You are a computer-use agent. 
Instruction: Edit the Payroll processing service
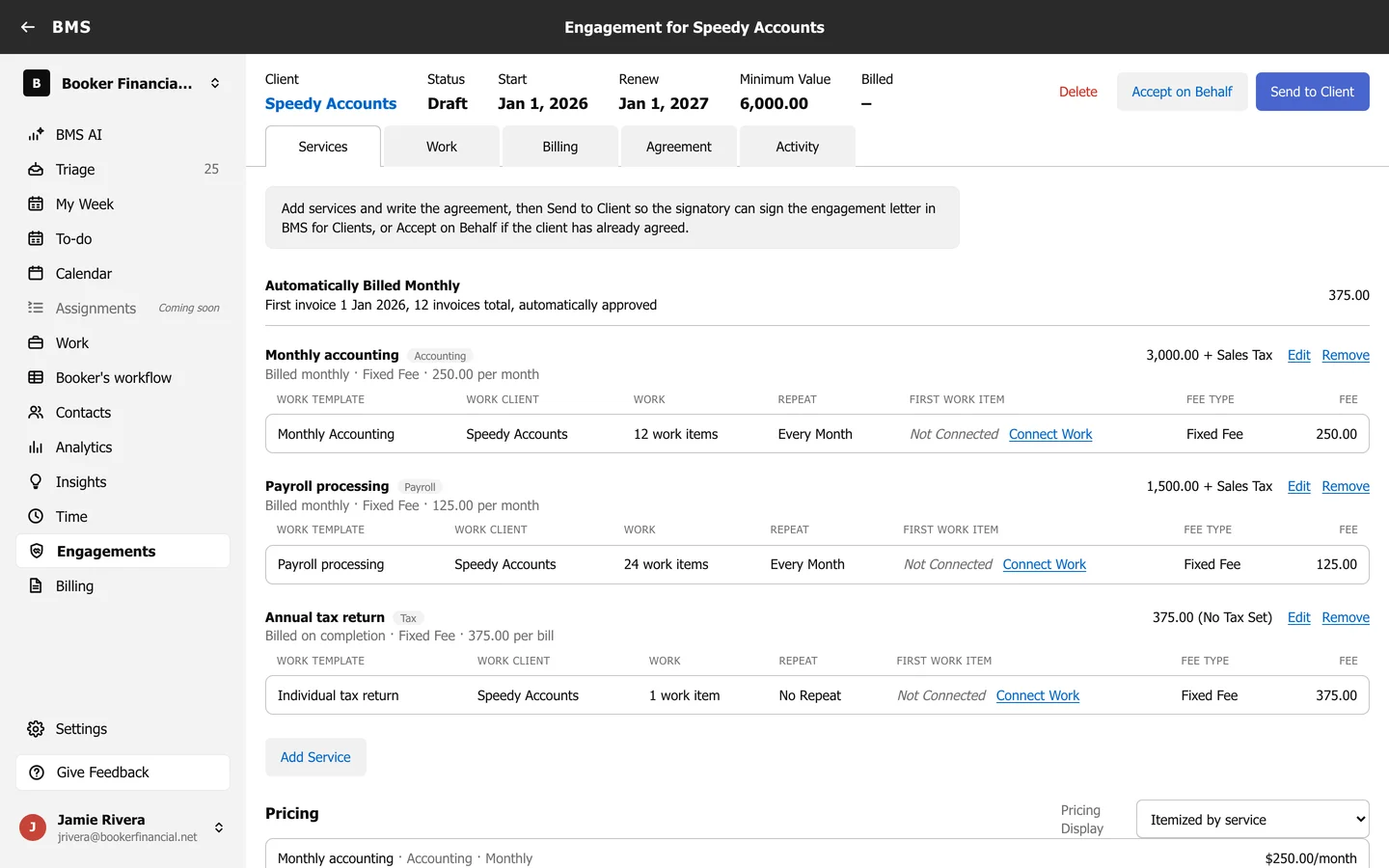(1299, 487)
